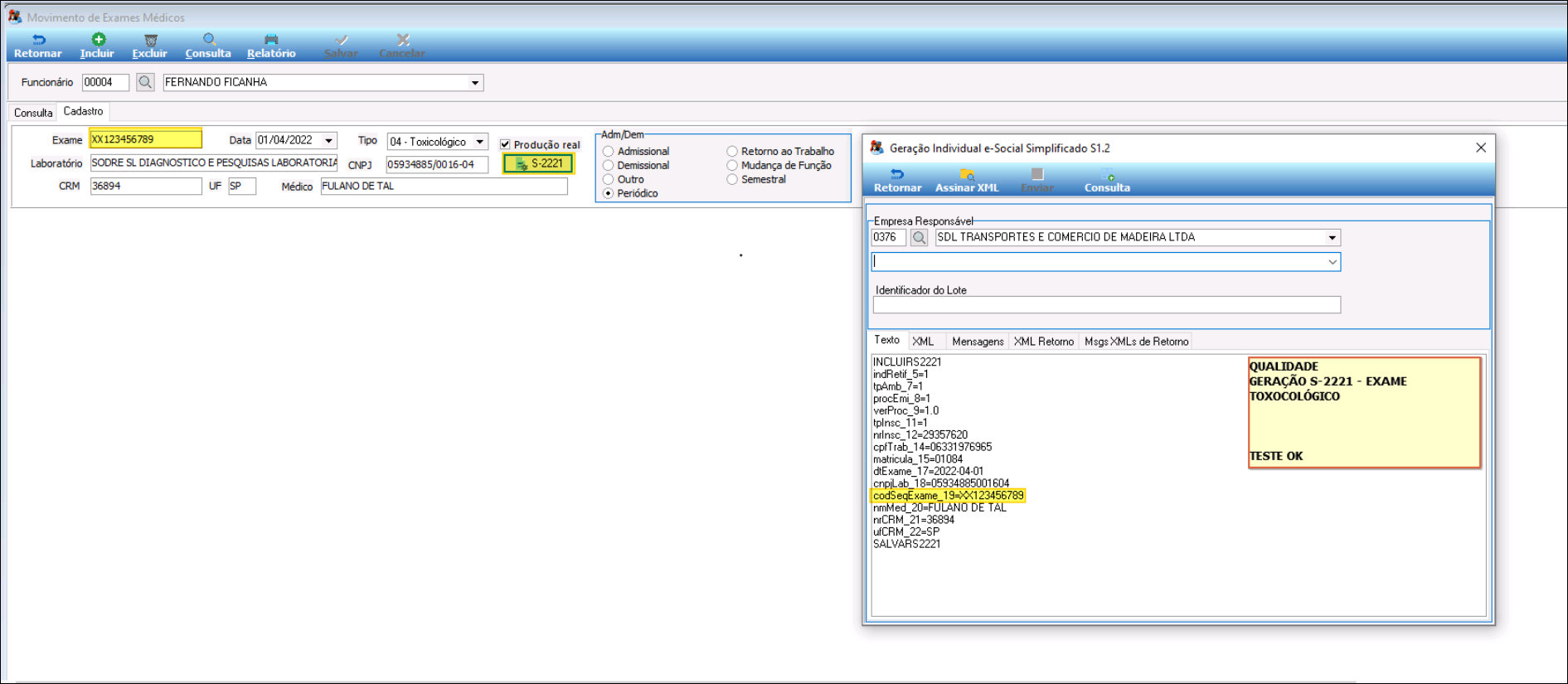Expand Tipo exam type dropdown

pos(480,142)
